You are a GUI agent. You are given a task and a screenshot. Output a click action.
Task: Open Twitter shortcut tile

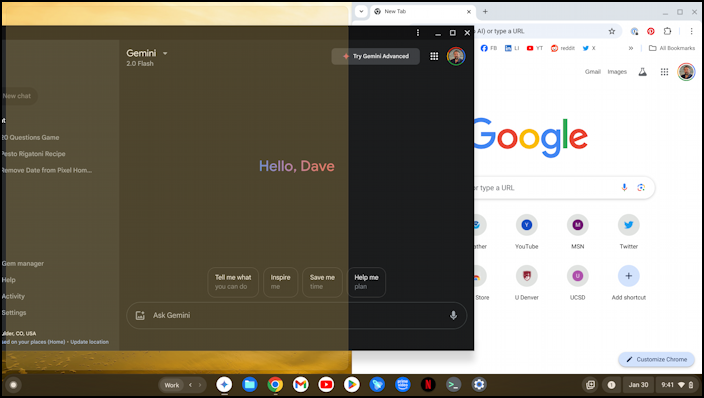(x=629, y=232)
